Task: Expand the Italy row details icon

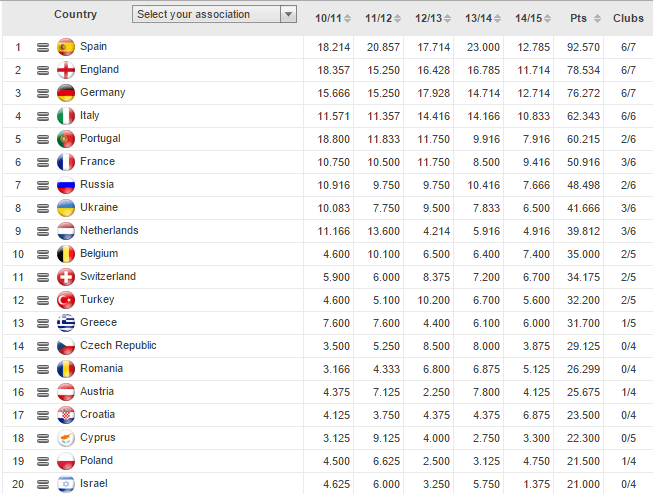Action: click(x=43, y=116)
